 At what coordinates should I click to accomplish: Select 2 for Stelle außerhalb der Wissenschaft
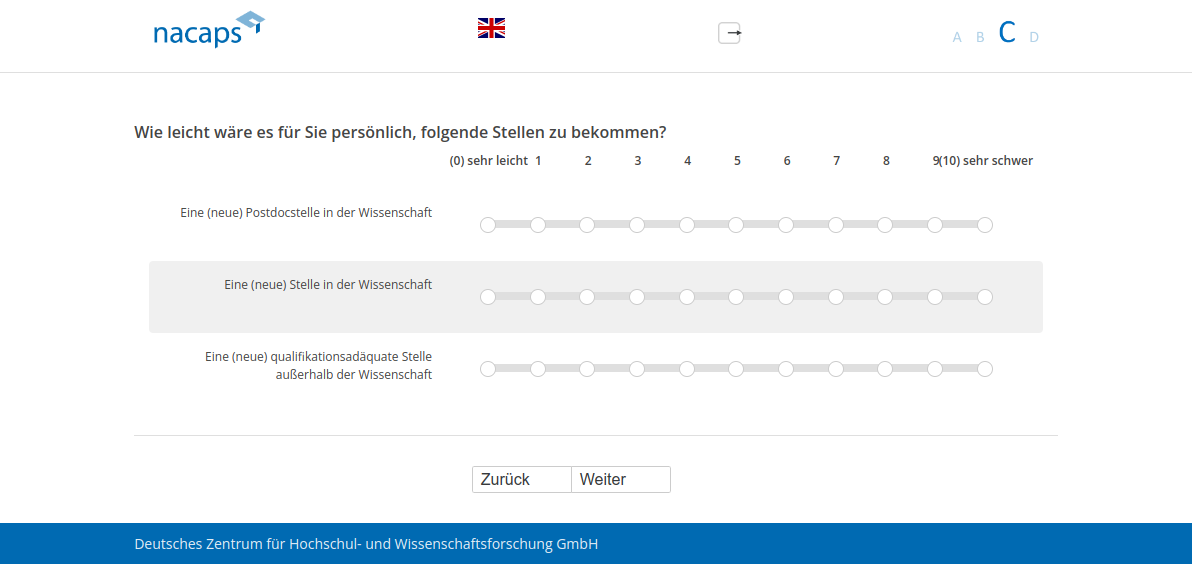587,369
